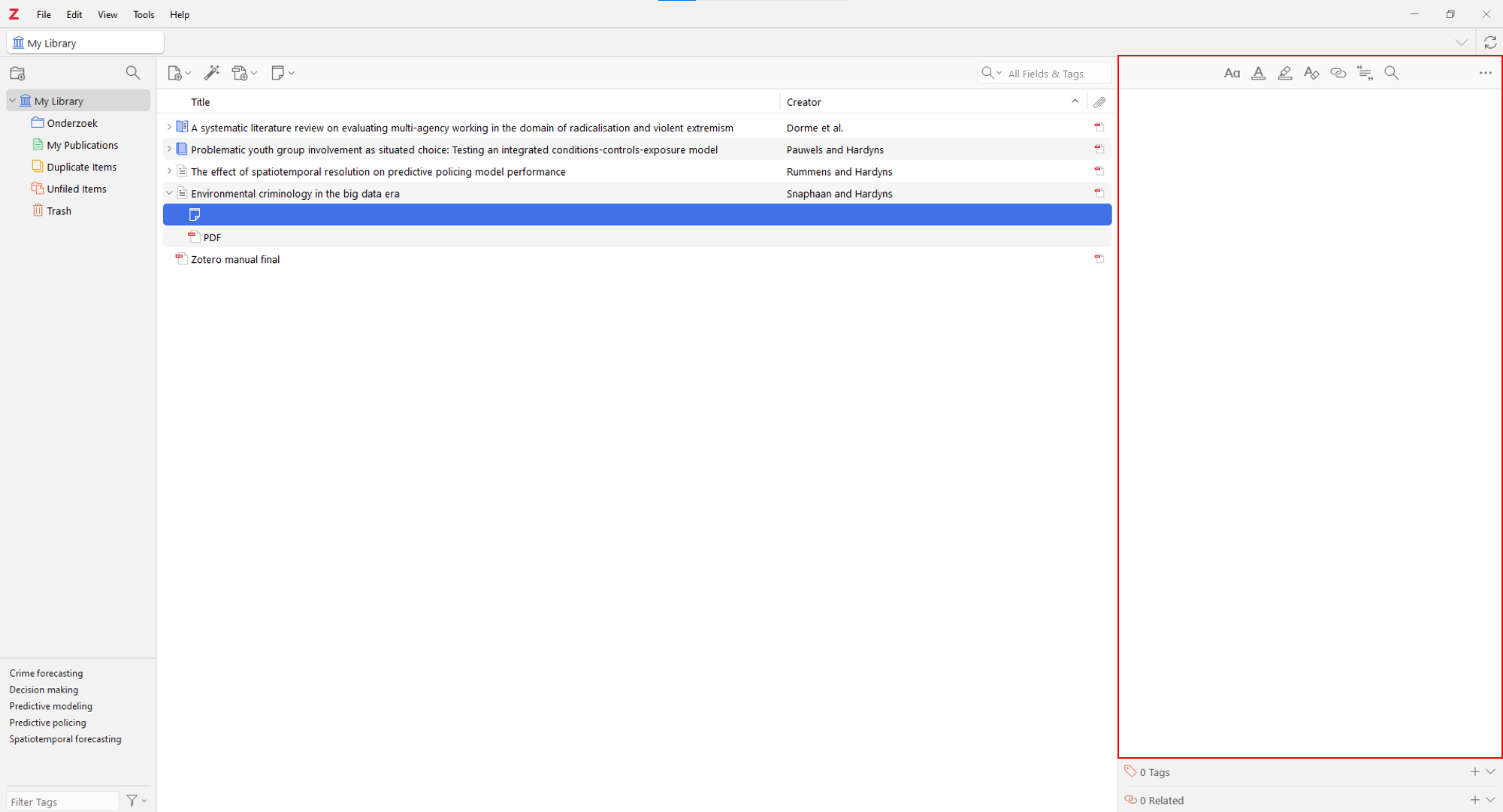Expand the spatiotemporal resolution article row
Image resolution: width=1503 pixels, height=812 pixels.
[169, 171]
